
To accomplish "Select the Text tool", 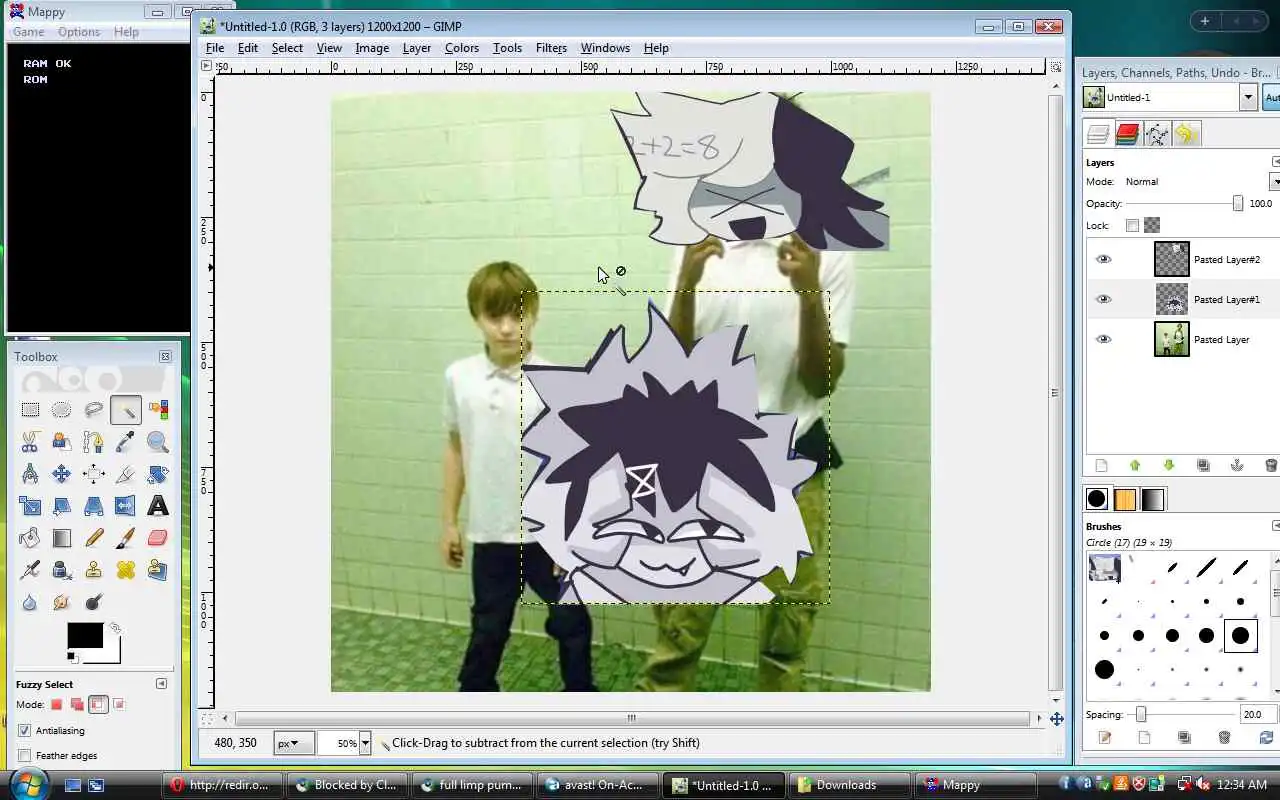I will click(158, 506).
